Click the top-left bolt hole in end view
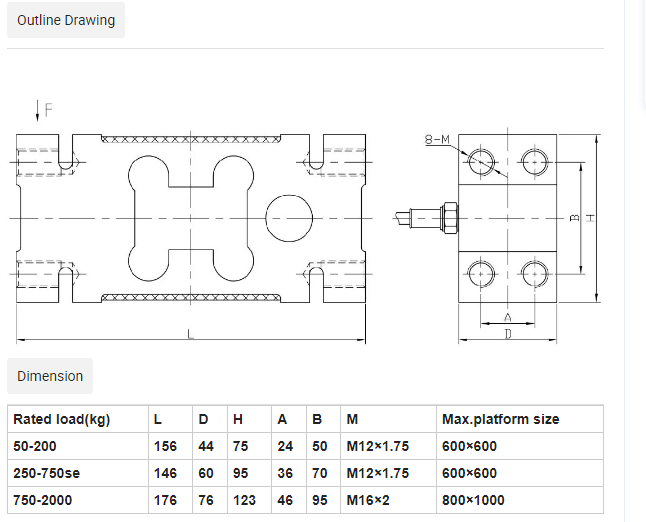Image resolution: width=646 pixels, height=522 pixels. tap(483, 160)
